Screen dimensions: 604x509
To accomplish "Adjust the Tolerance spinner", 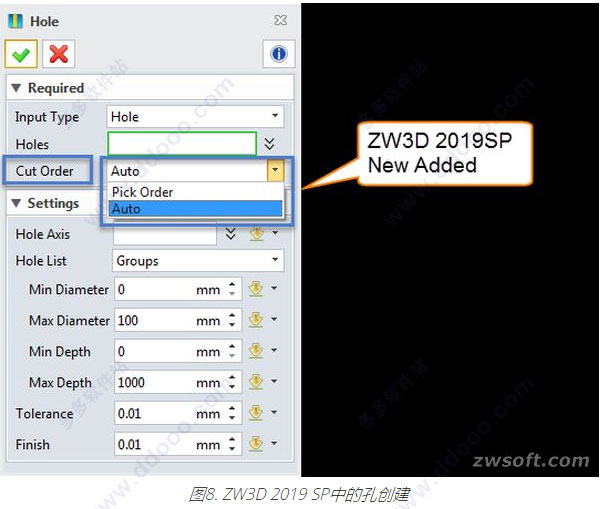I will (x=232, y=413).
